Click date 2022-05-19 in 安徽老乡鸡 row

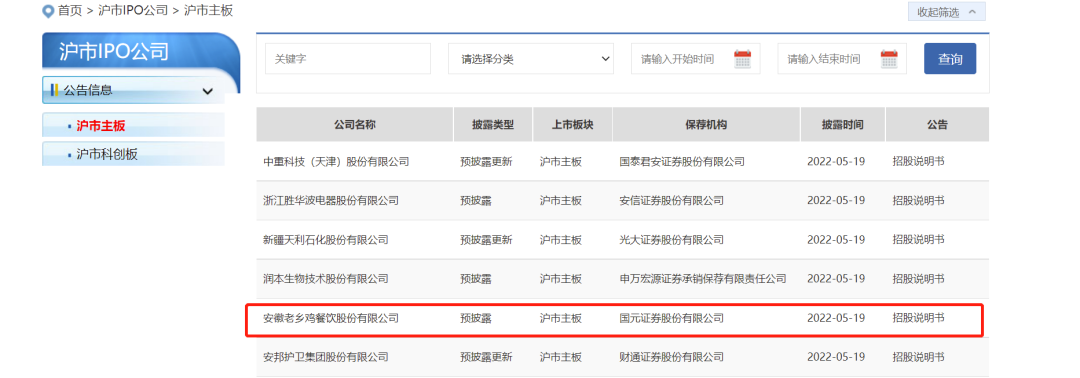pyautogui.click(x=835, y=318)
